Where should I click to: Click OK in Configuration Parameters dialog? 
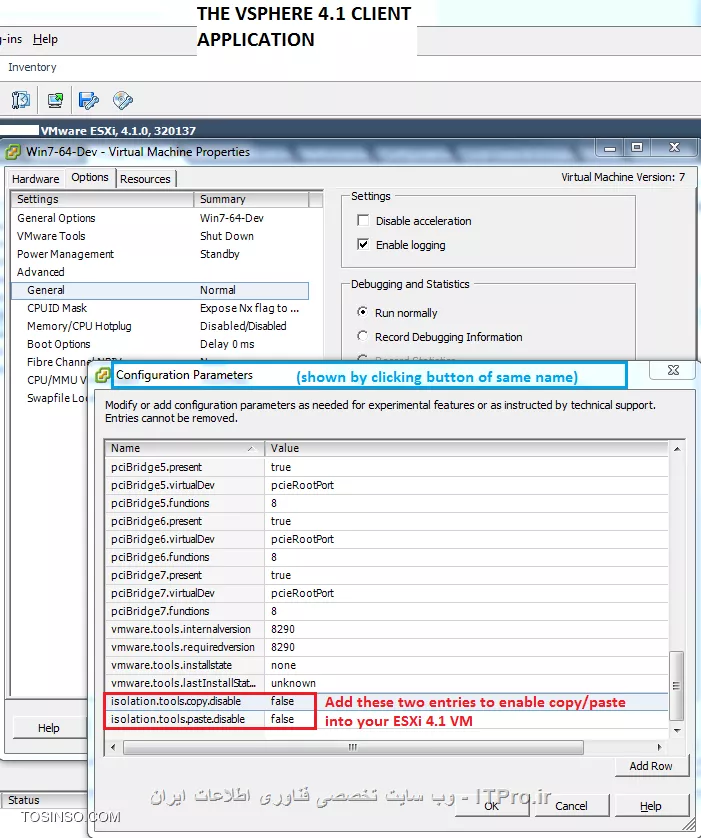point(492,806)
